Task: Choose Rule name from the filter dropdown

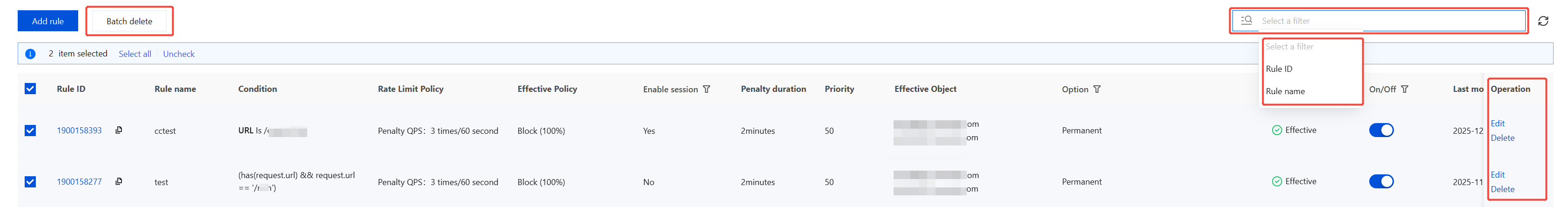Action: point(1285,91)
